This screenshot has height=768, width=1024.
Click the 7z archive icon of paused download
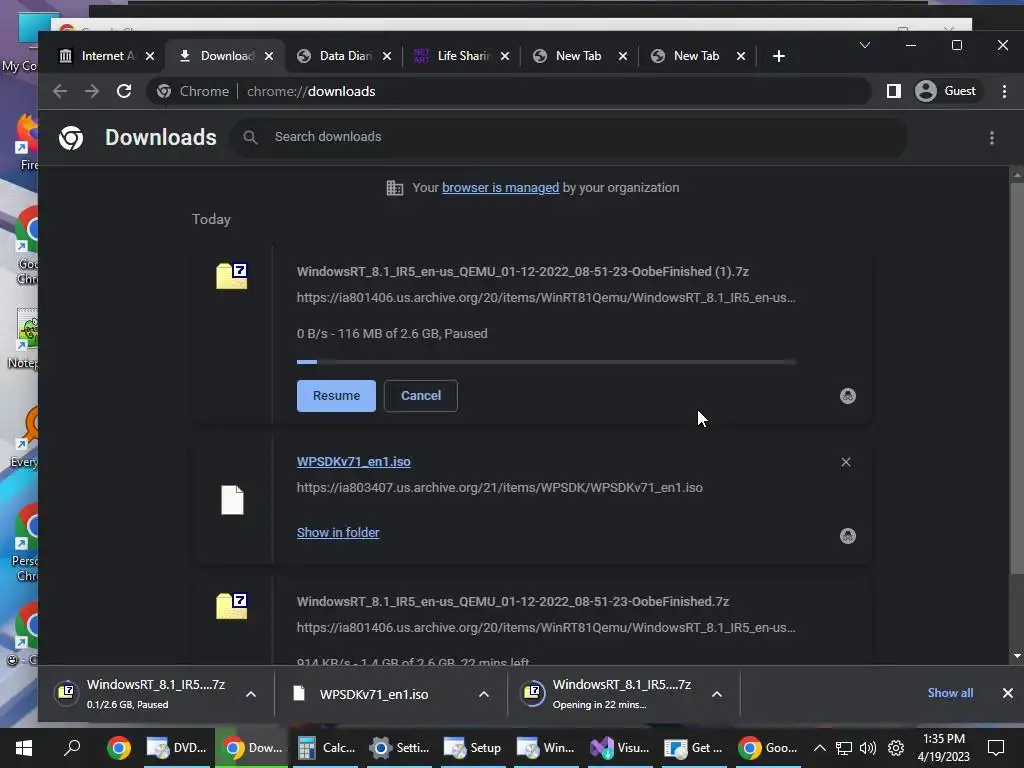click(x=232, y=276)
